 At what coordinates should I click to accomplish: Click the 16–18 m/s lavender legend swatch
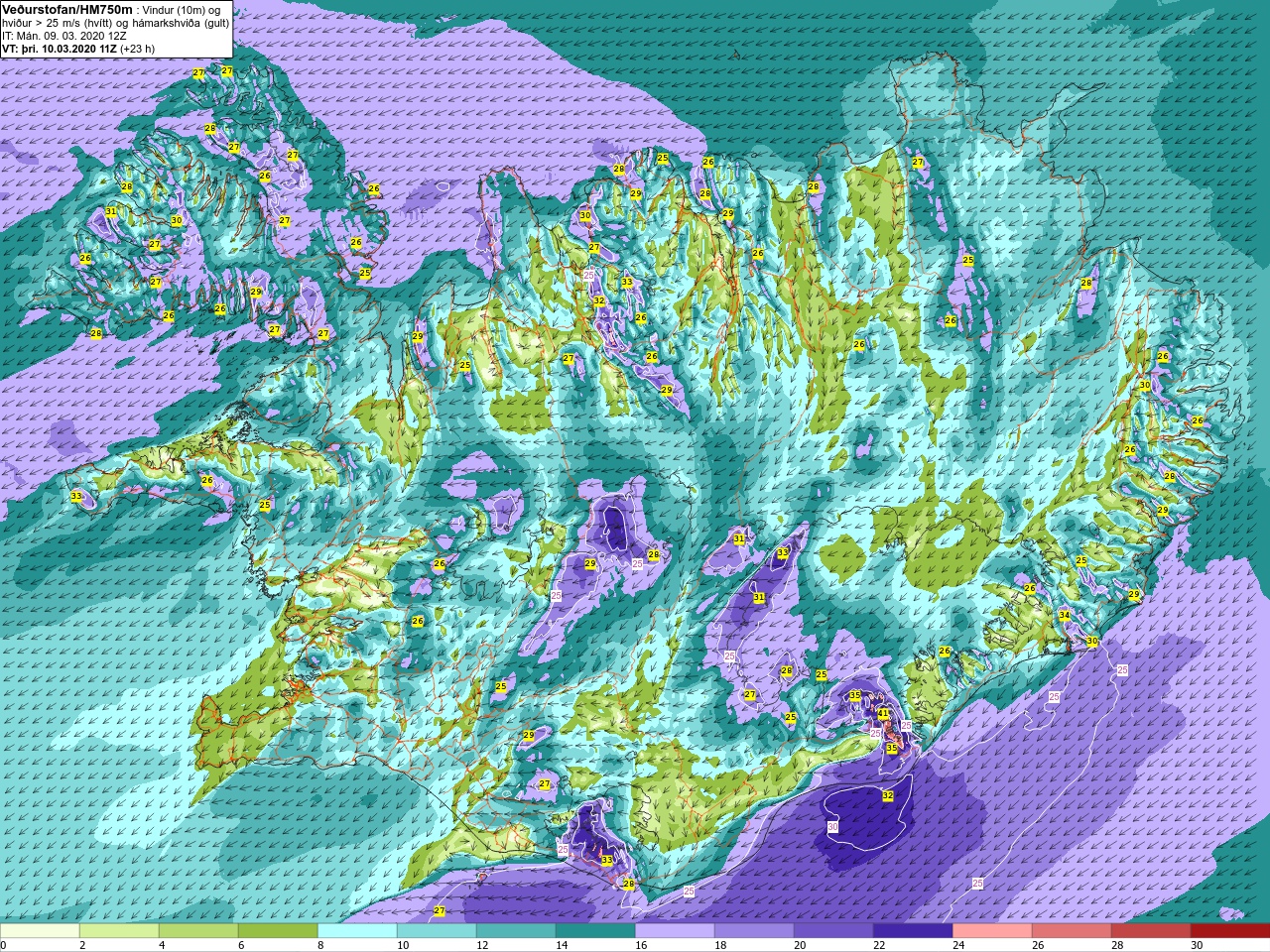coord(675,931)
